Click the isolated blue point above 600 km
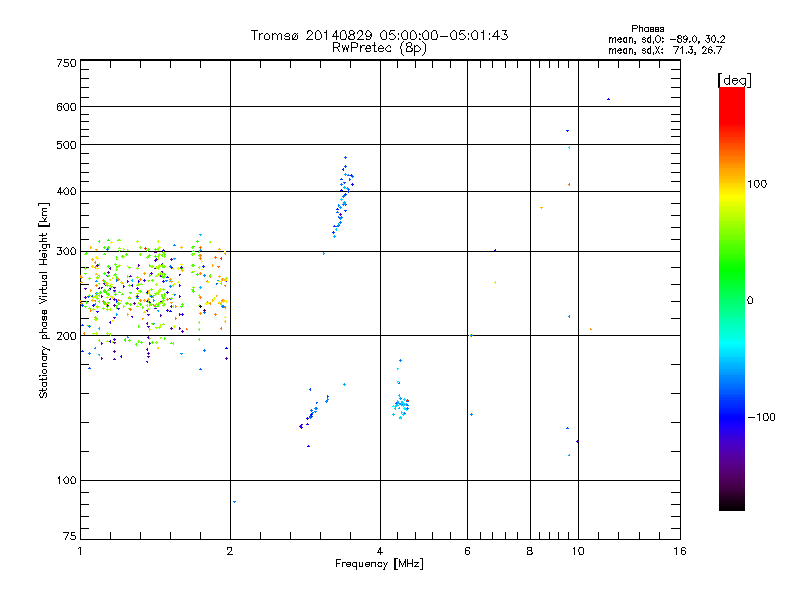Image resolution: width=800 pixels, height=600 pixels. click(x=608, y=99)
